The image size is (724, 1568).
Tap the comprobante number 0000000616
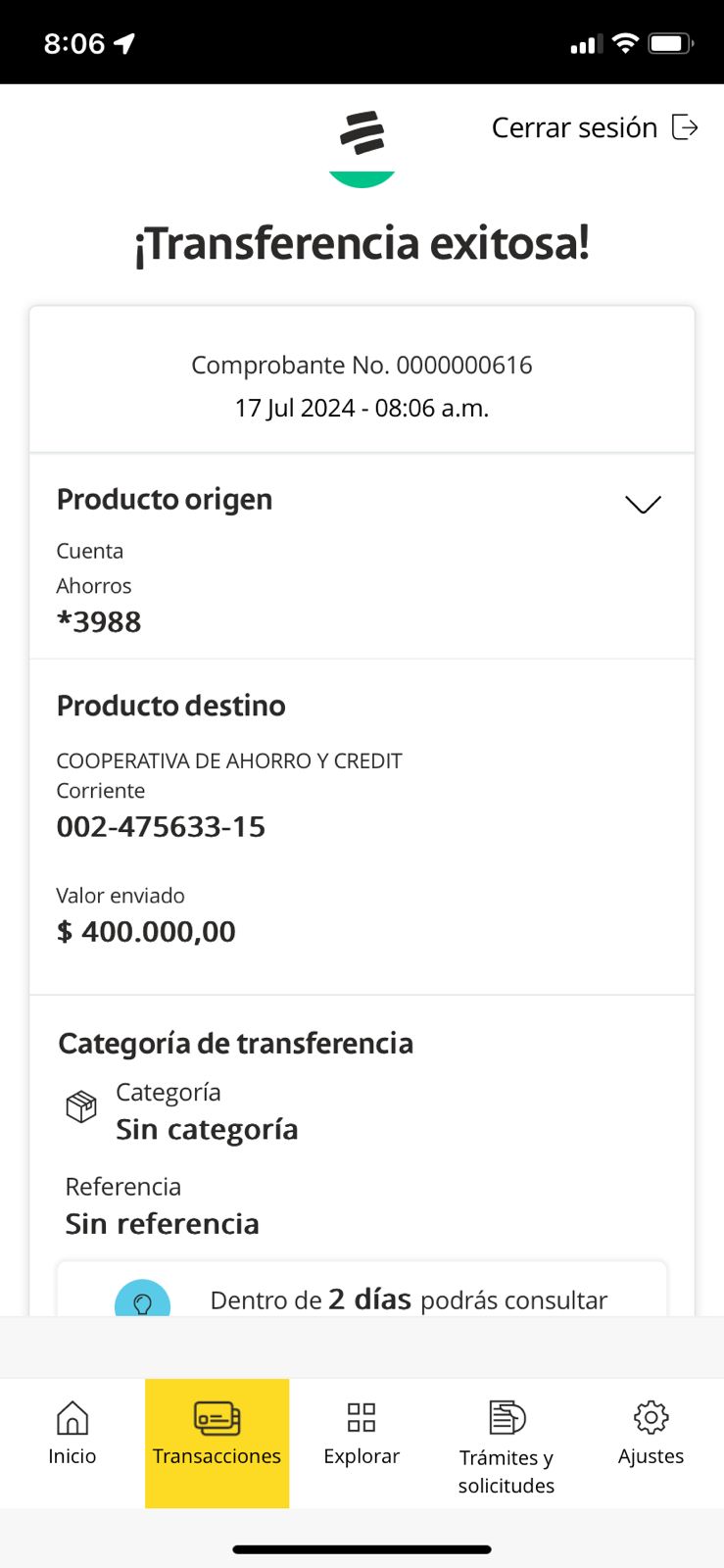coord(463,366)
